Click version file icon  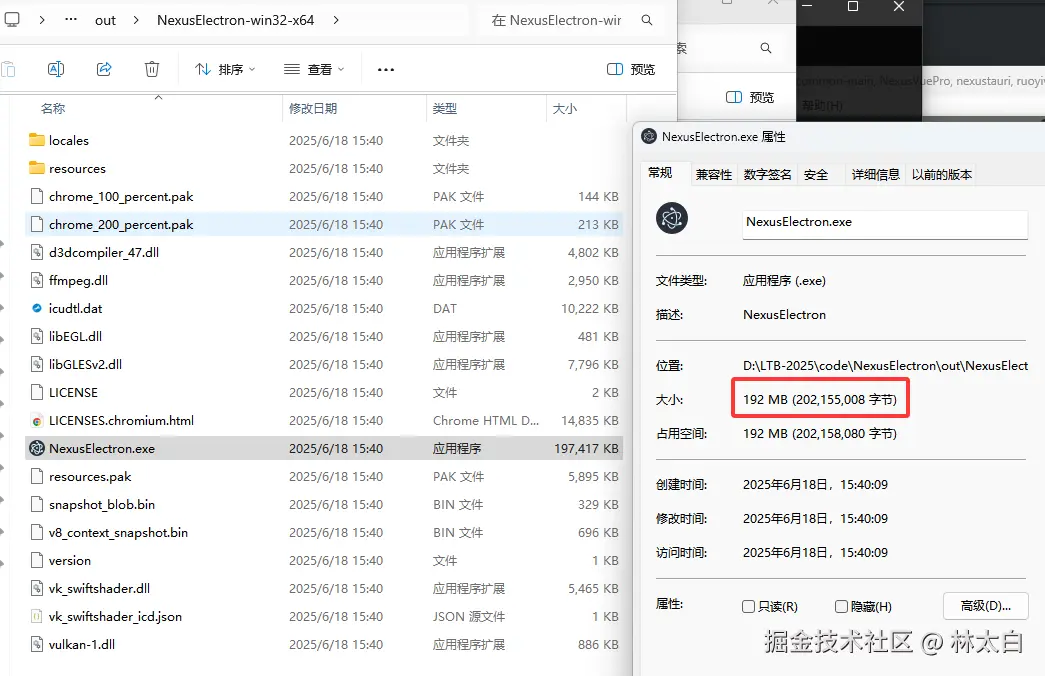coord(37,560)
